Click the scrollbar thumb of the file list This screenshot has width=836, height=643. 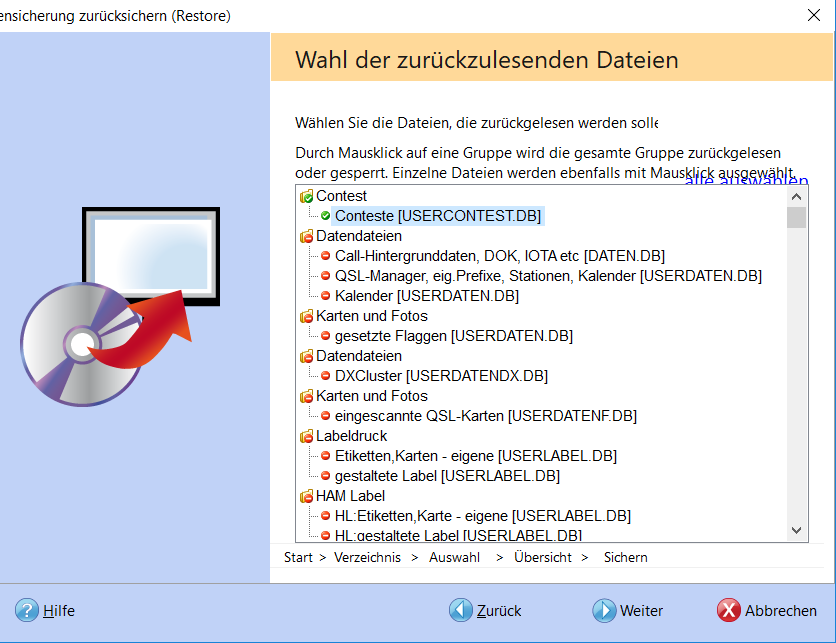point(797,218)
